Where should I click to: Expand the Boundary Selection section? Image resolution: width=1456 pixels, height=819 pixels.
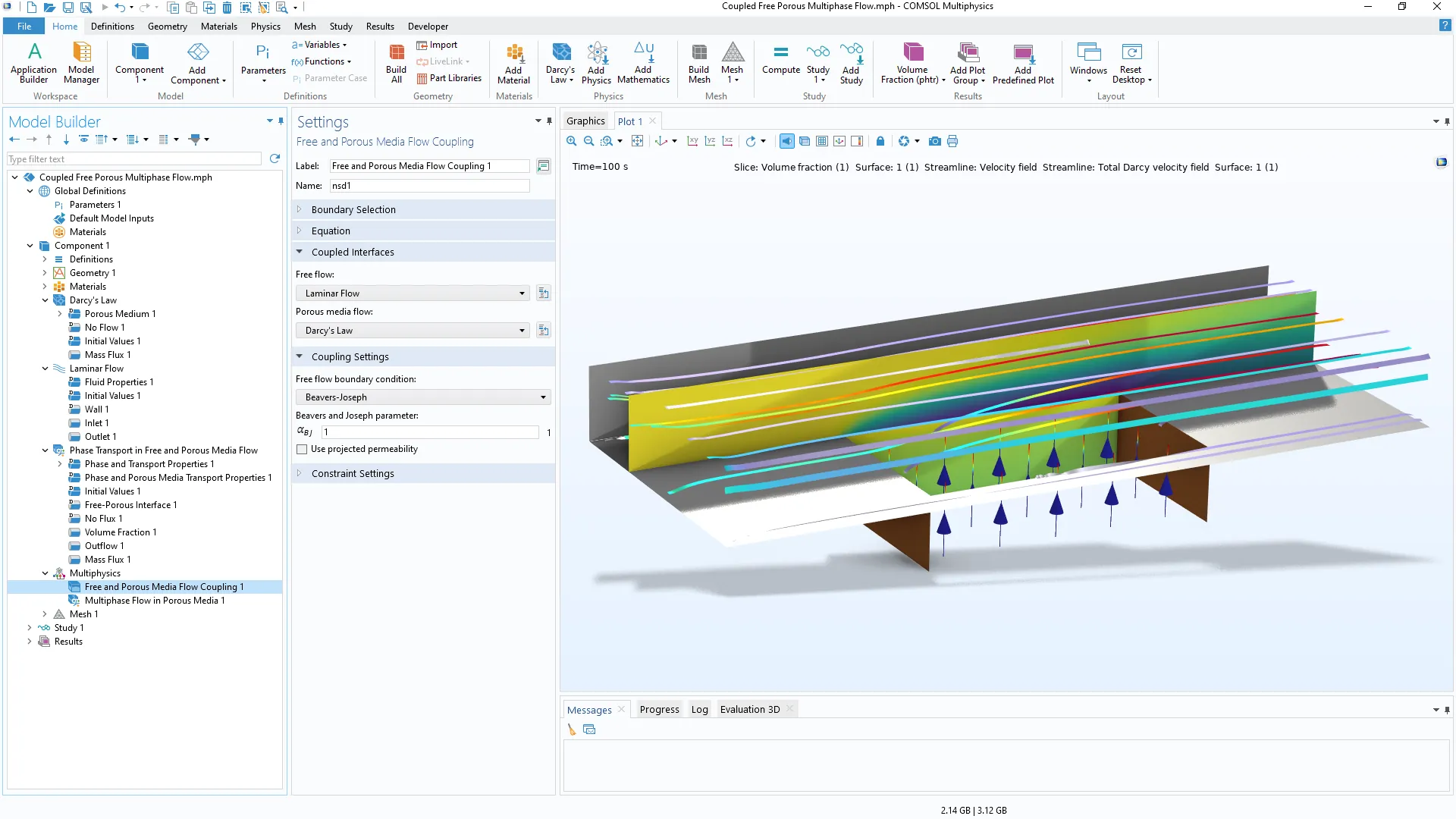click(353, 209)
